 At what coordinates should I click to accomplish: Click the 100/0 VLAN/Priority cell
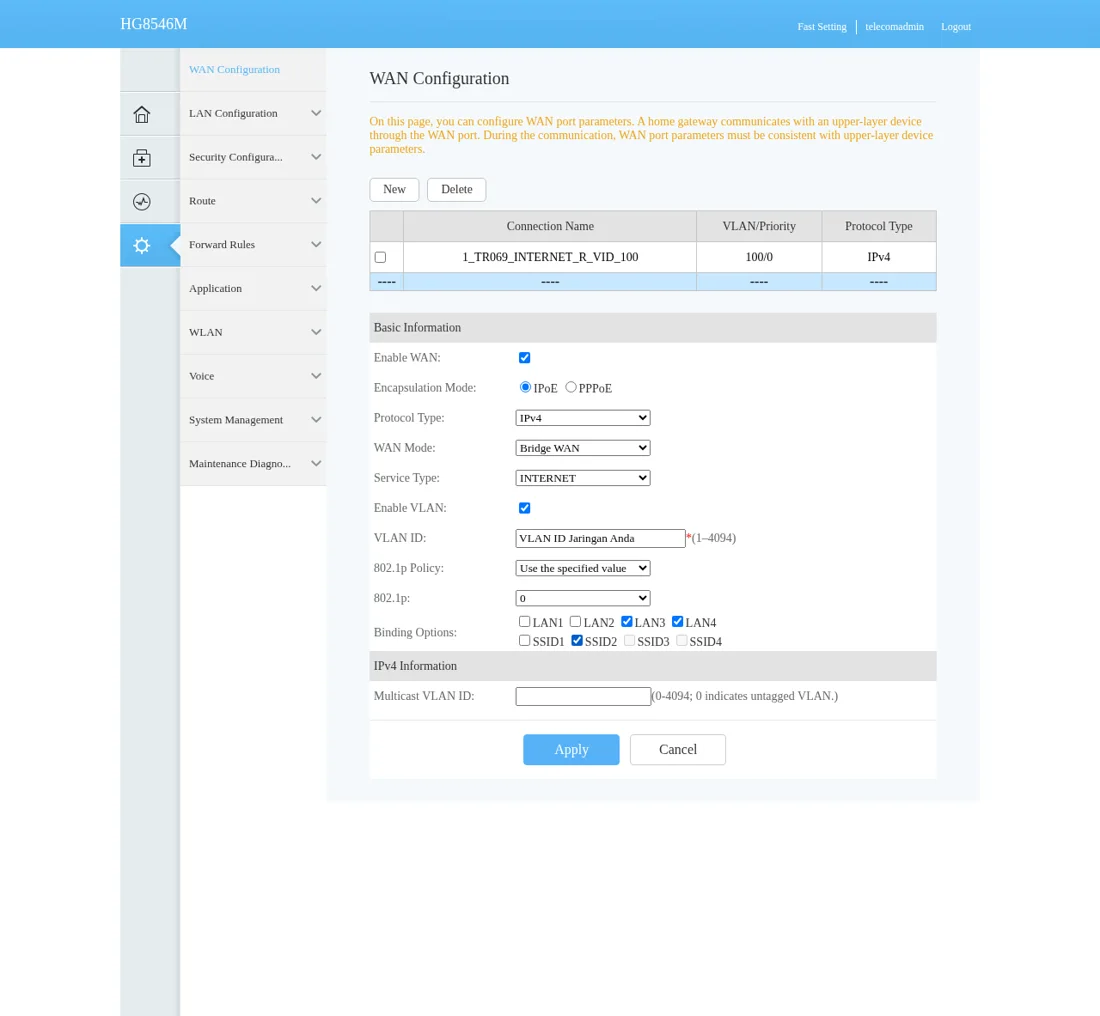pyautogui.click(x=759, y=257)
